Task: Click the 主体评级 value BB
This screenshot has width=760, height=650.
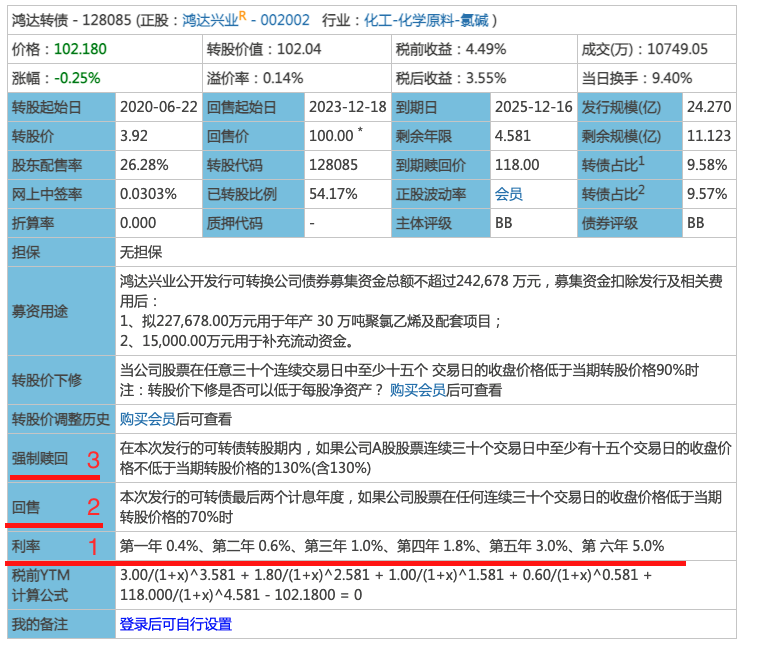Action: click(x=504, y=223)
